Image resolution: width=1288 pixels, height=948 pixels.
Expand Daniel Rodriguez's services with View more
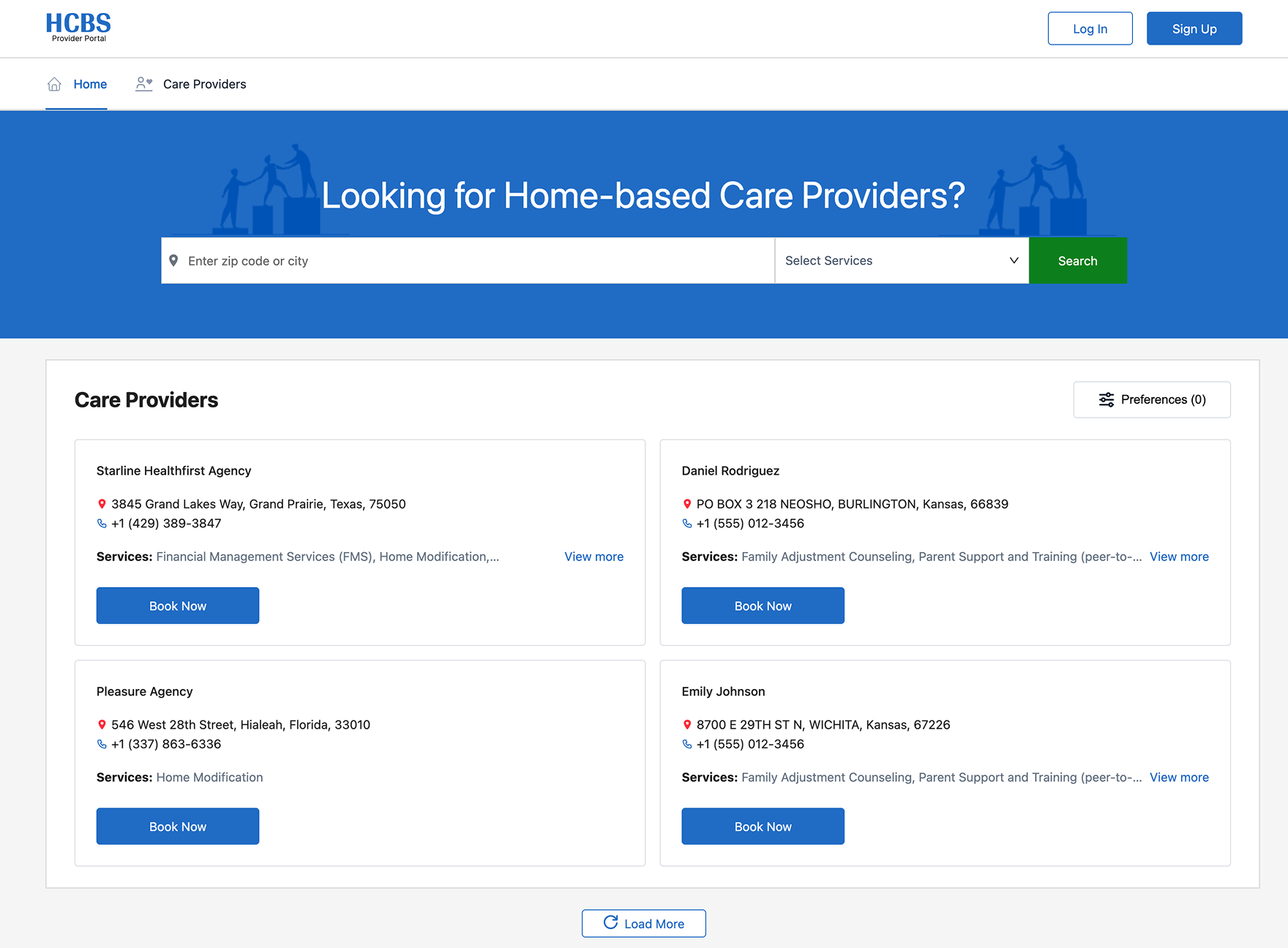point(1178,557)
